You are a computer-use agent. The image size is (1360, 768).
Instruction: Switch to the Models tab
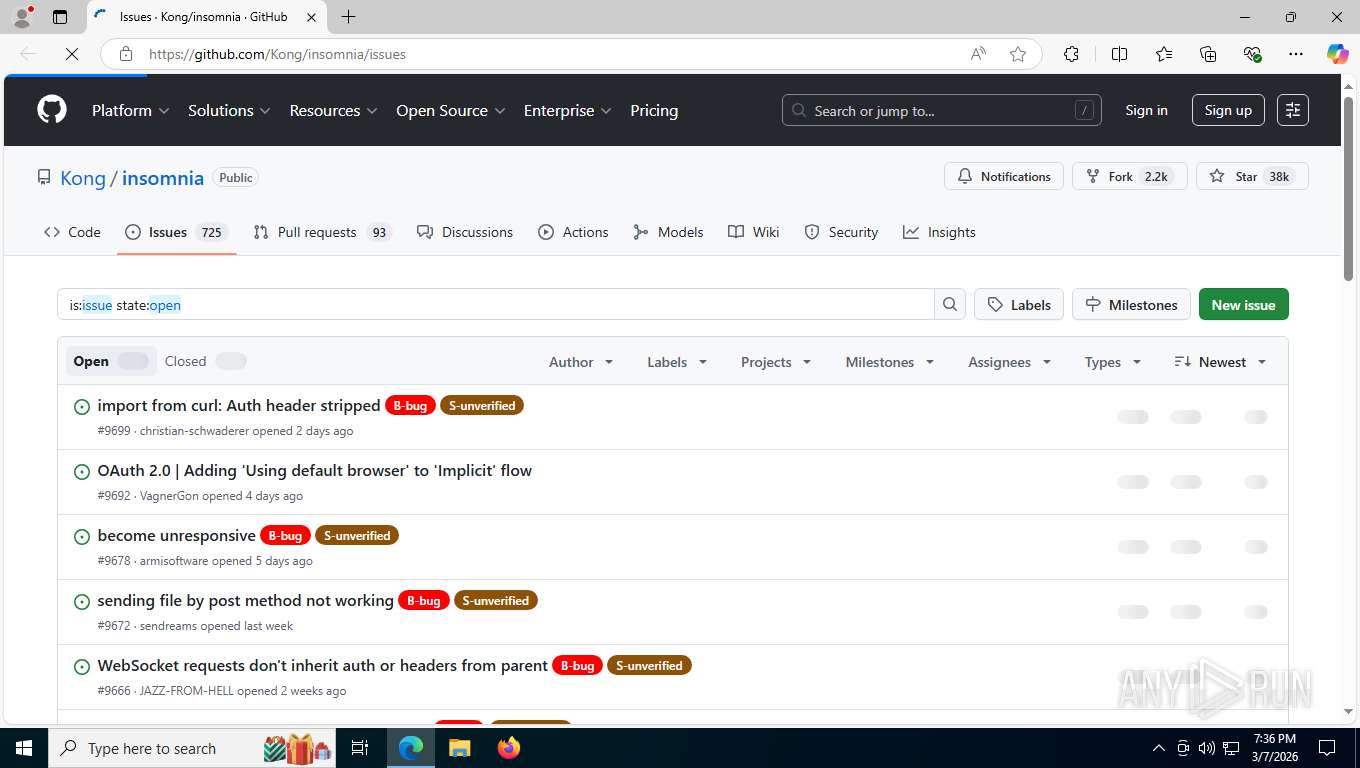coord(668,232)
